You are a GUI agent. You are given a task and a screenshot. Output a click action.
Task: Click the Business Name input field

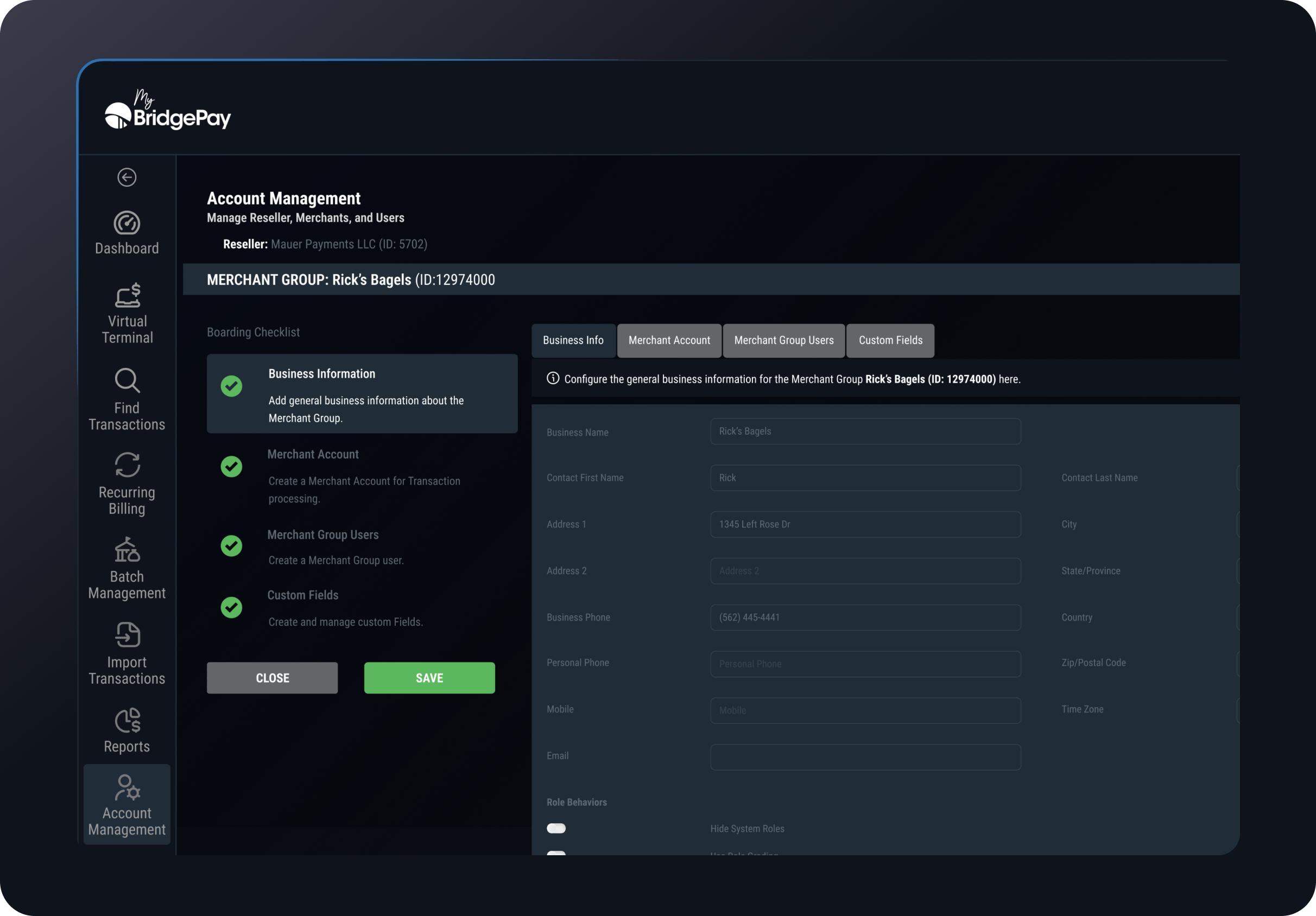point(865,431)
